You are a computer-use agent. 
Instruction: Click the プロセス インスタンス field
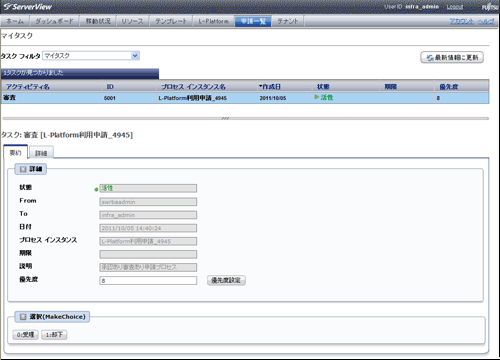148,241
